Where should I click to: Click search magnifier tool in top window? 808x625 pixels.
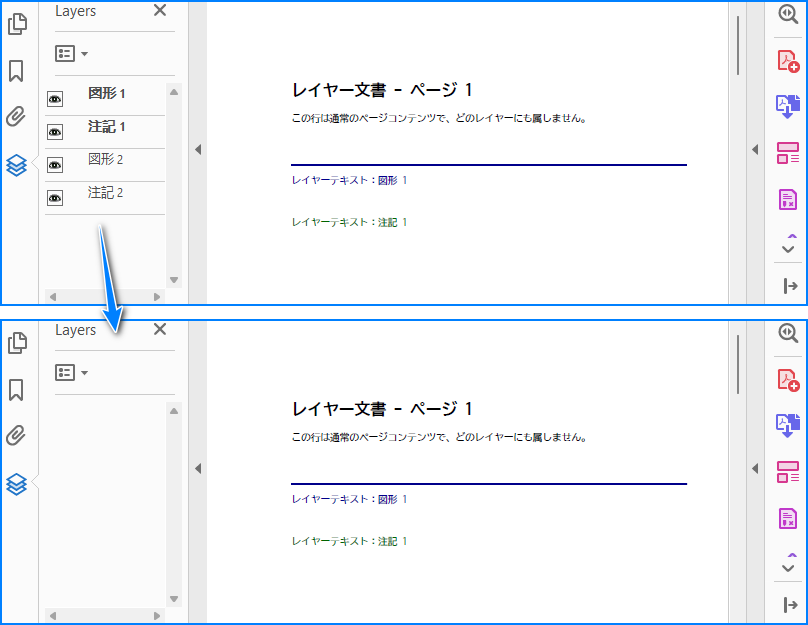click(x=788, y=14)
